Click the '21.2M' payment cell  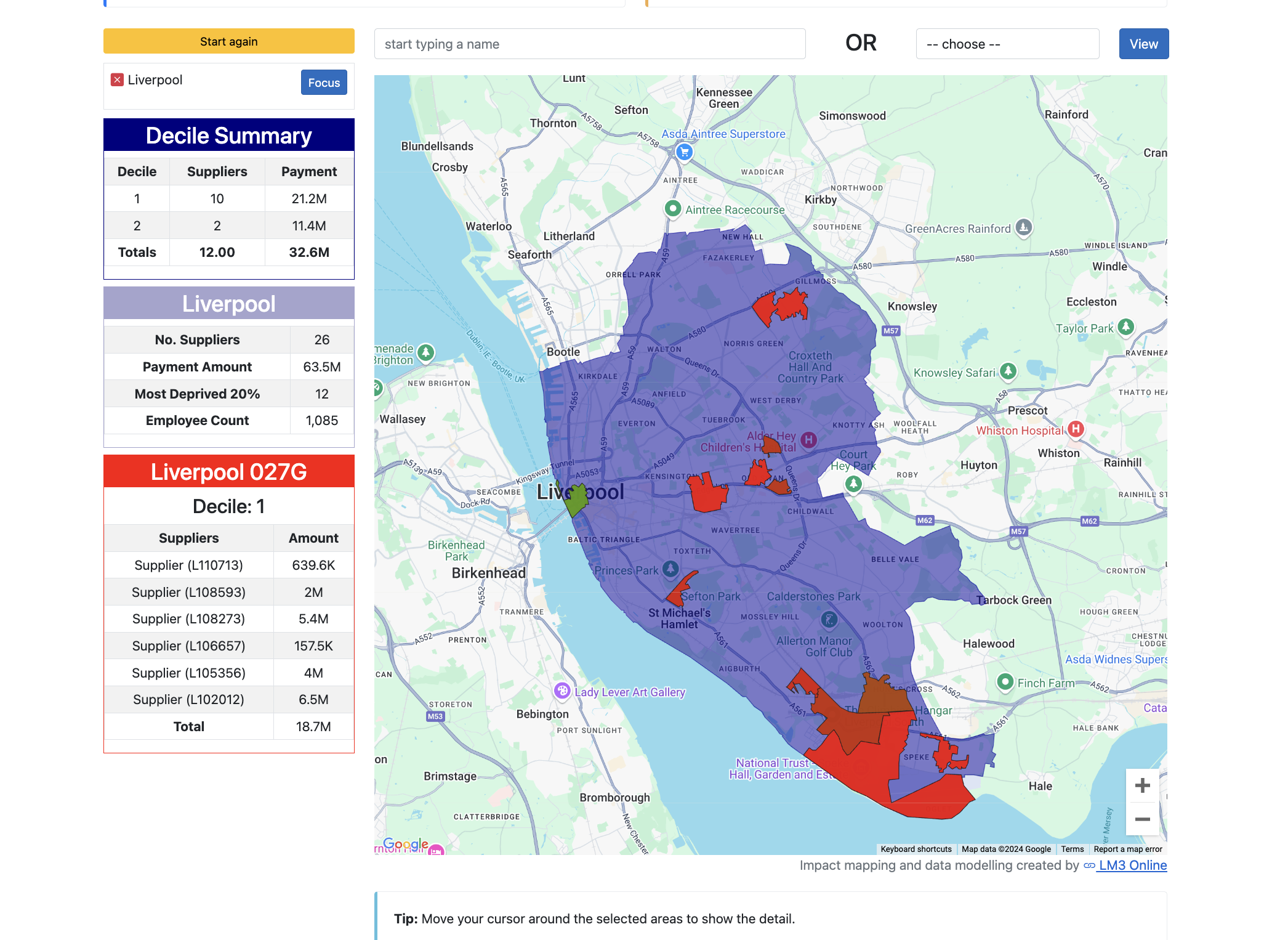pyautogui.click(x=309, y=198)
